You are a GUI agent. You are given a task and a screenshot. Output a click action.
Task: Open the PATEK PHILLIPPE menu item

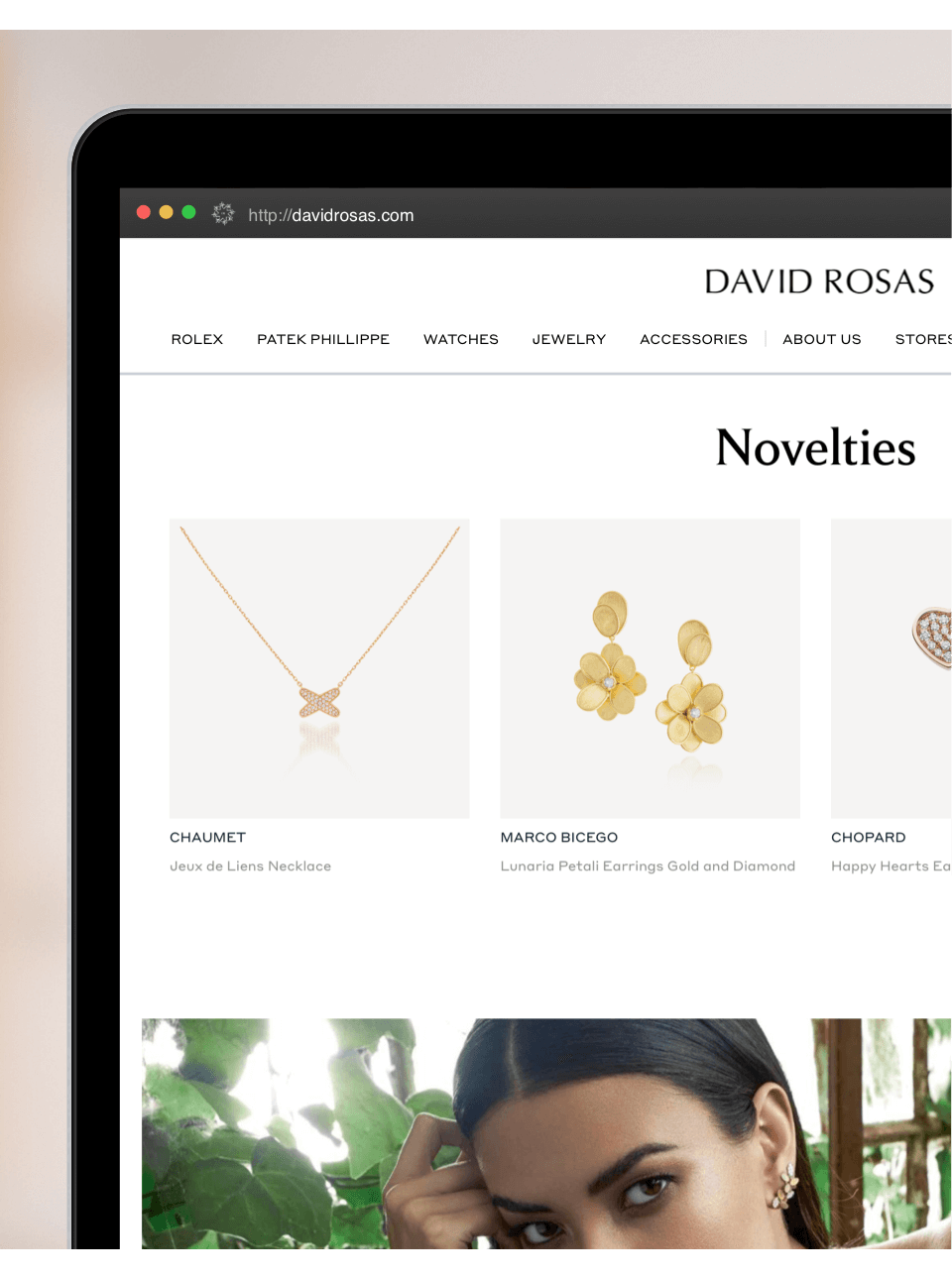click(x=323, y=339)
